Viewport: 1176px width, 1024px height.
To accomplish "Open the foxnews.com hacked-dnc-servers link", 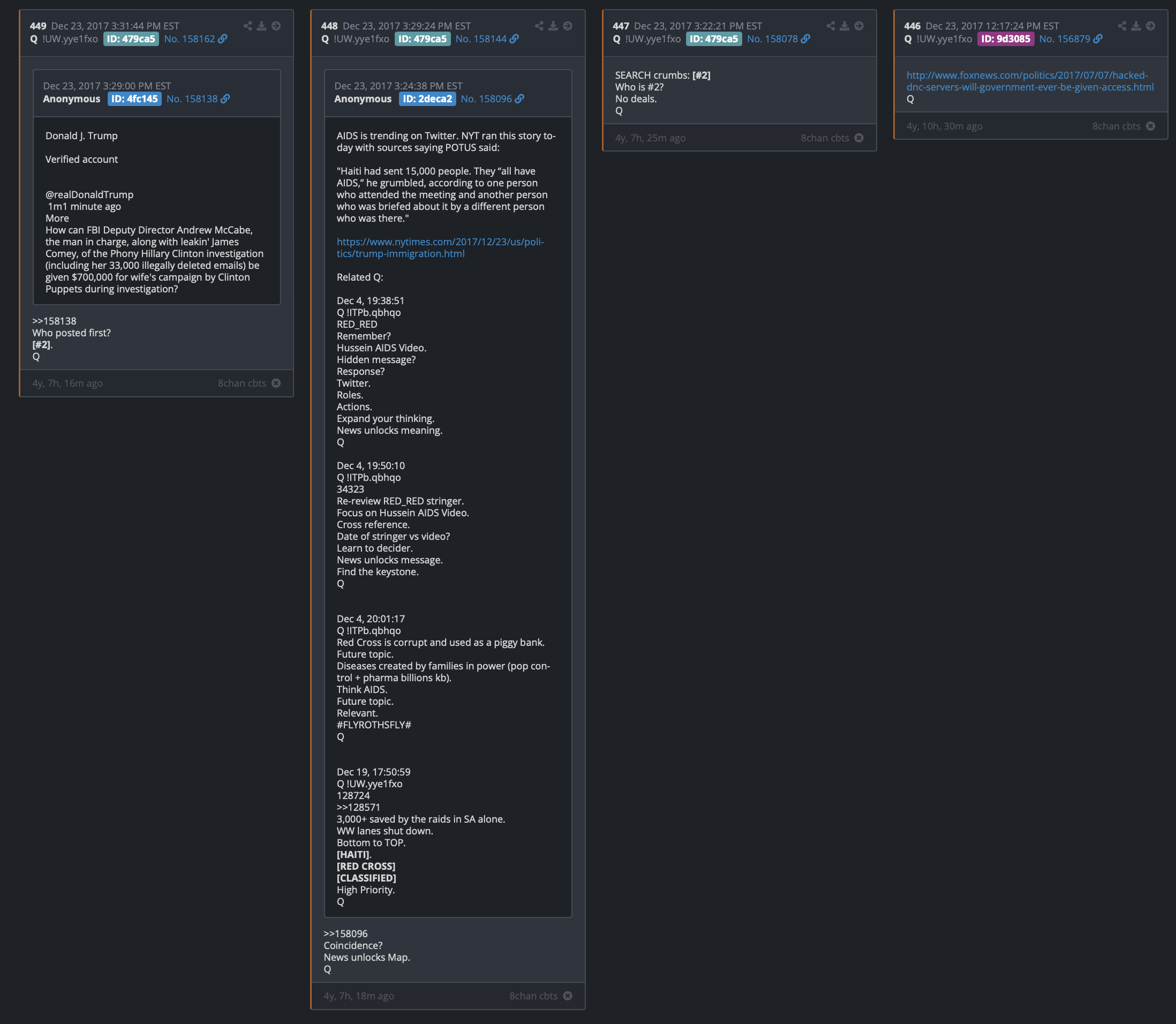I will pos(1030,81).
